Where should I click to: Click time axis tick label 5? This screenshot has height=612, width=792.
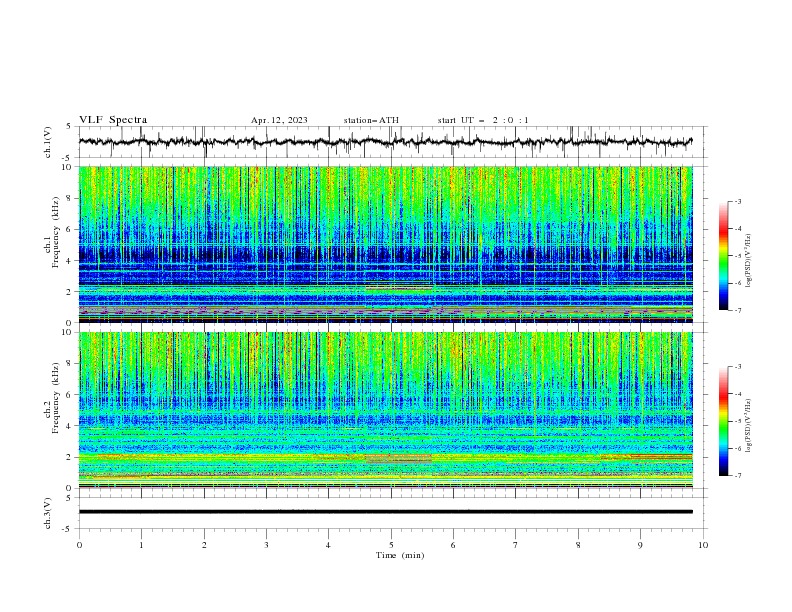click(x=391, y=545)
